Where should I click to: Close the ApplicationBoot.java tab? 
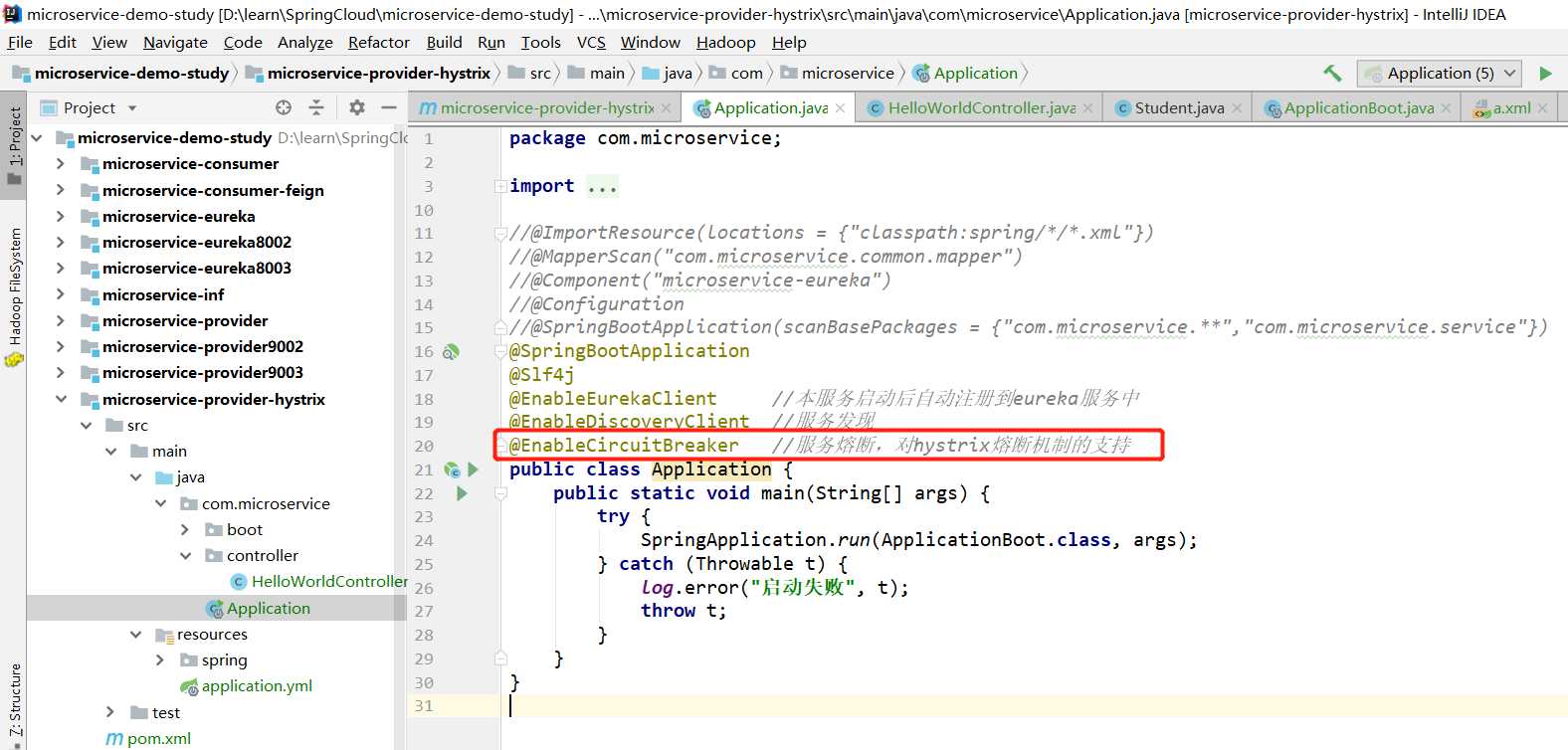(x=1446, y=108)
